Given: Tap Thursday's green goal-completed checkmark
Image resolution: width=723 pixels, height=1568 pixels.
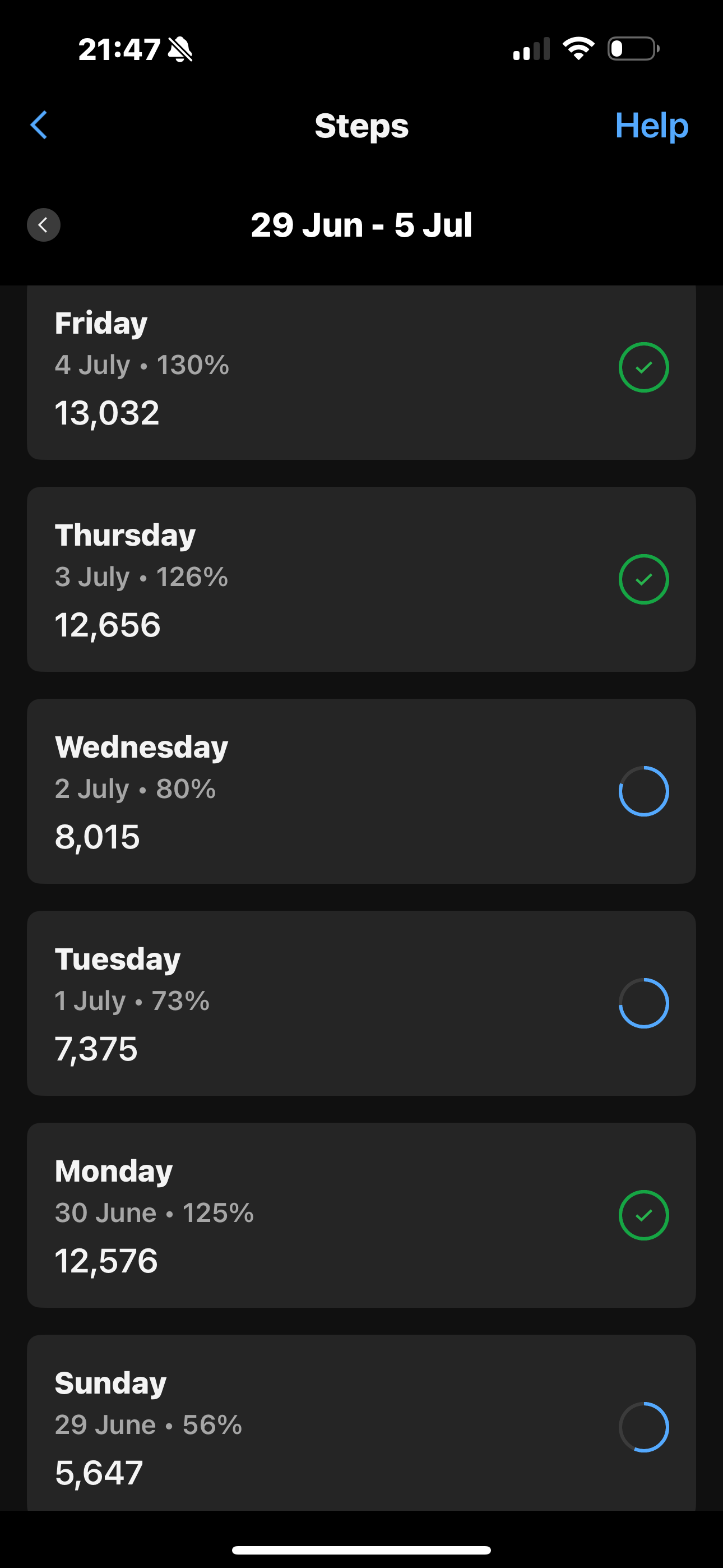Looking at the screenshot, I should point(643,579).
